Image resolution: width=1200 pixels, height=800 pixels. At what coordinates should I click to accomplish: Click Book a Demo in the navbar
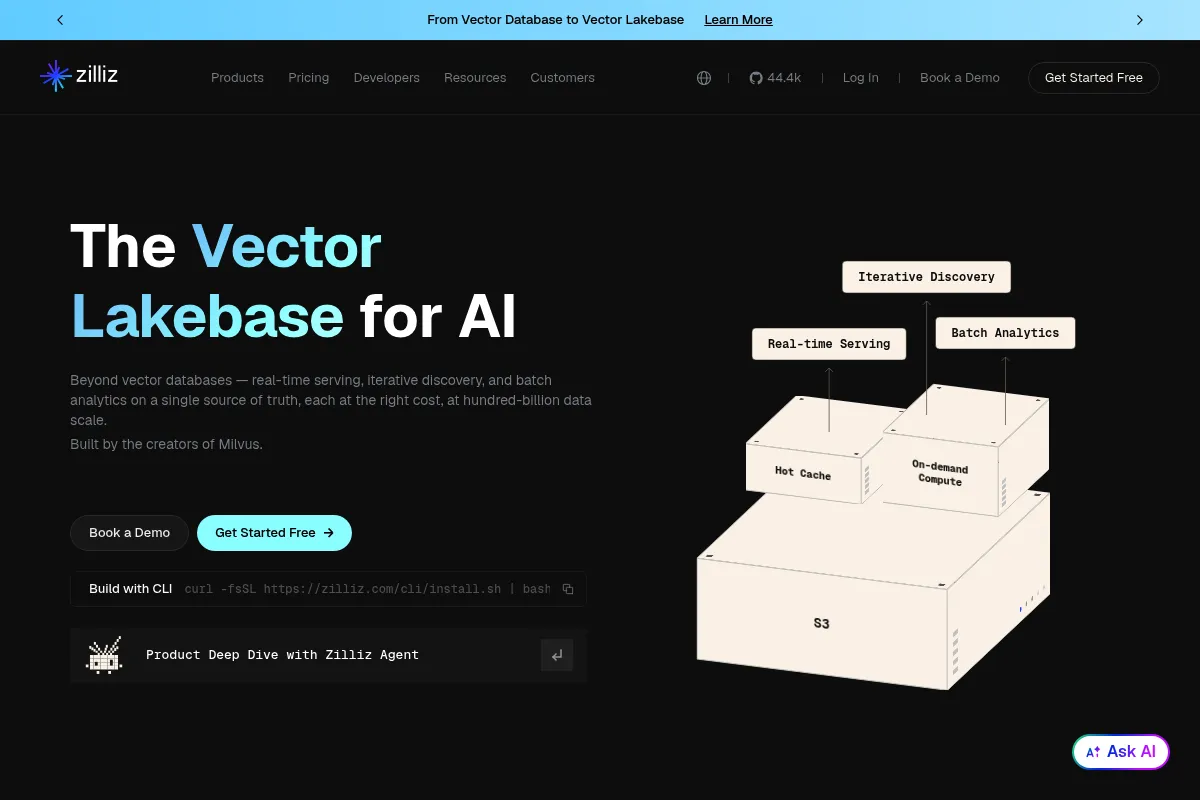click(960, 78)
